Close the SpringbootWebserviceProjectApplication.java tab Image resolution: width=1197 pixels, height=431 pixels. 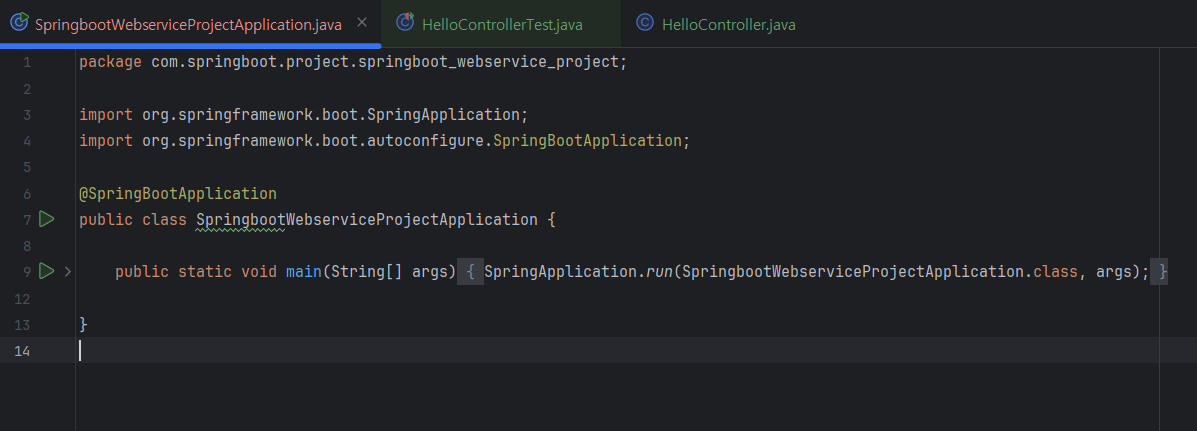pos(362,23)
